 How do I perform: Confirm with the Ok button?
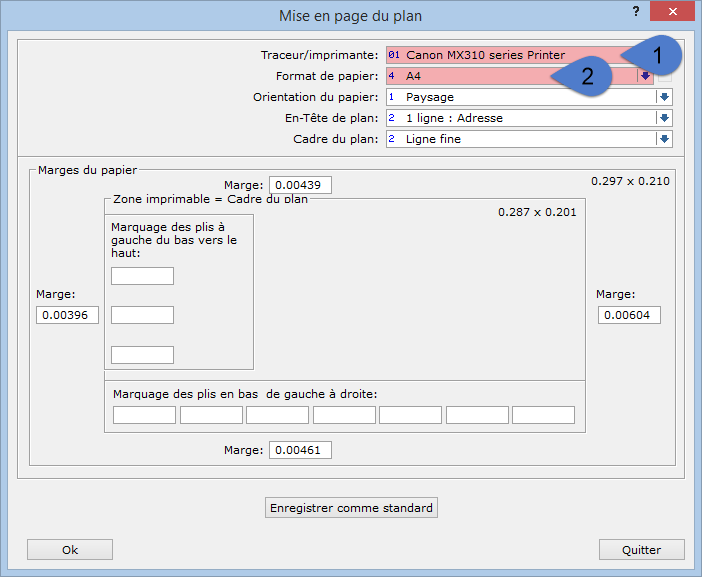pyautogui.click(x=70, y=549)
